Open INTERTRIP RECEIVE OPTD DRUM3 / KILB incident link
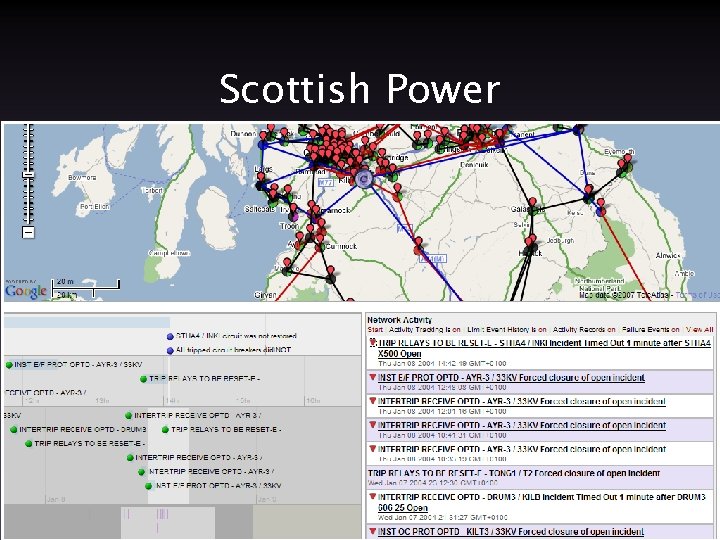 point(541,502)
